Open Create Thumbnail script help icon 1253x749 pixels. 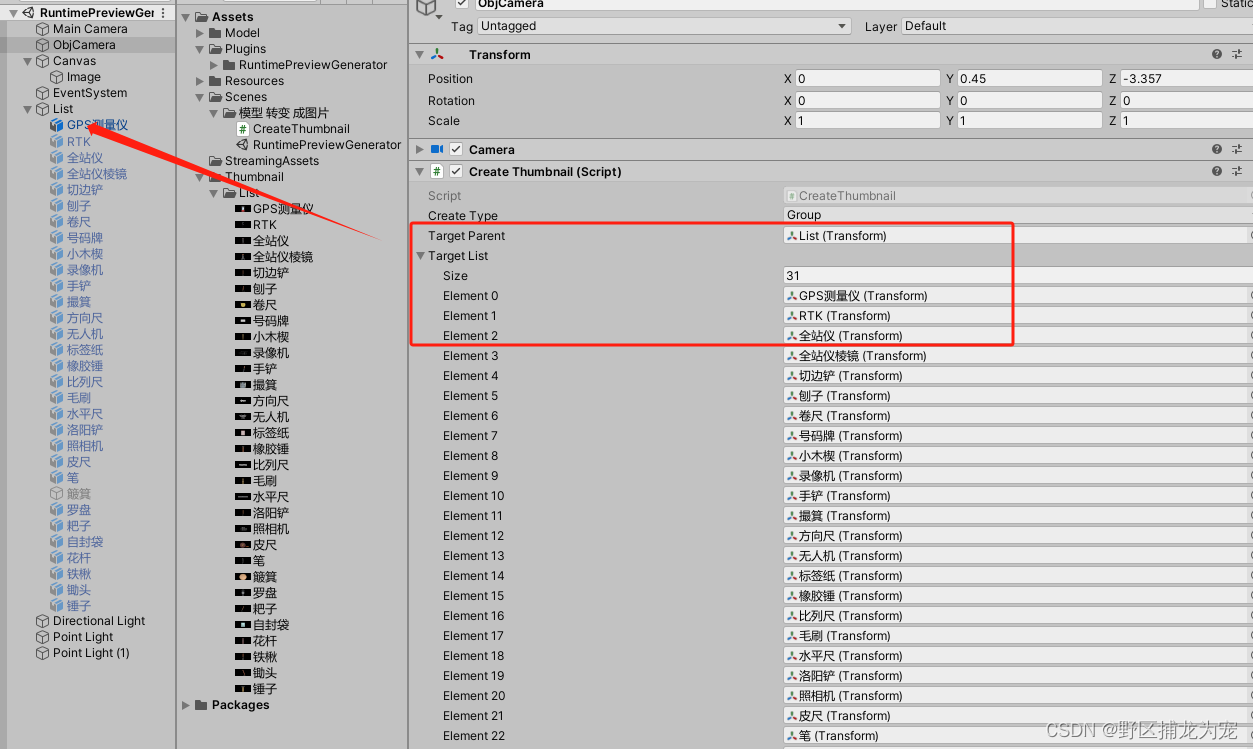[1217, 171]
